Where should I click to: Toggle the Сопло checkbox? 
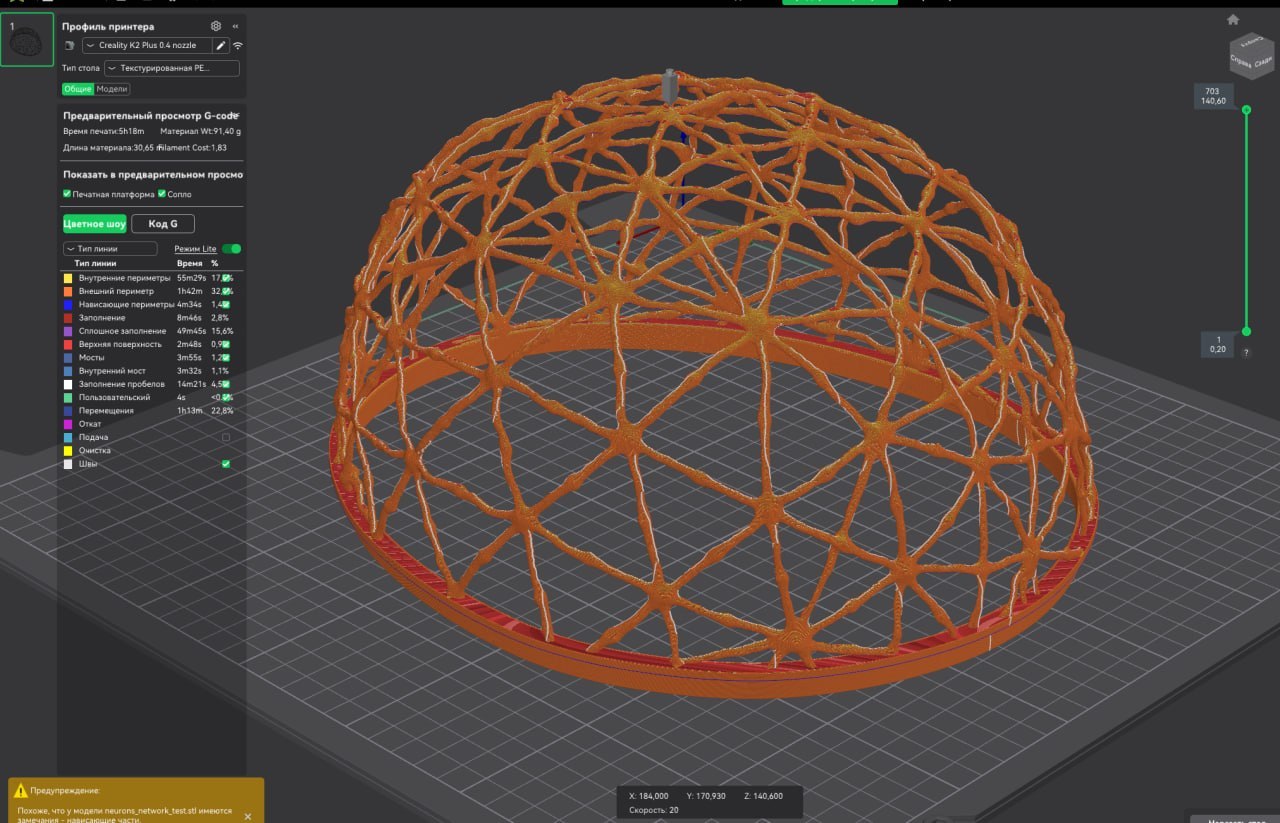coord(162,194)
